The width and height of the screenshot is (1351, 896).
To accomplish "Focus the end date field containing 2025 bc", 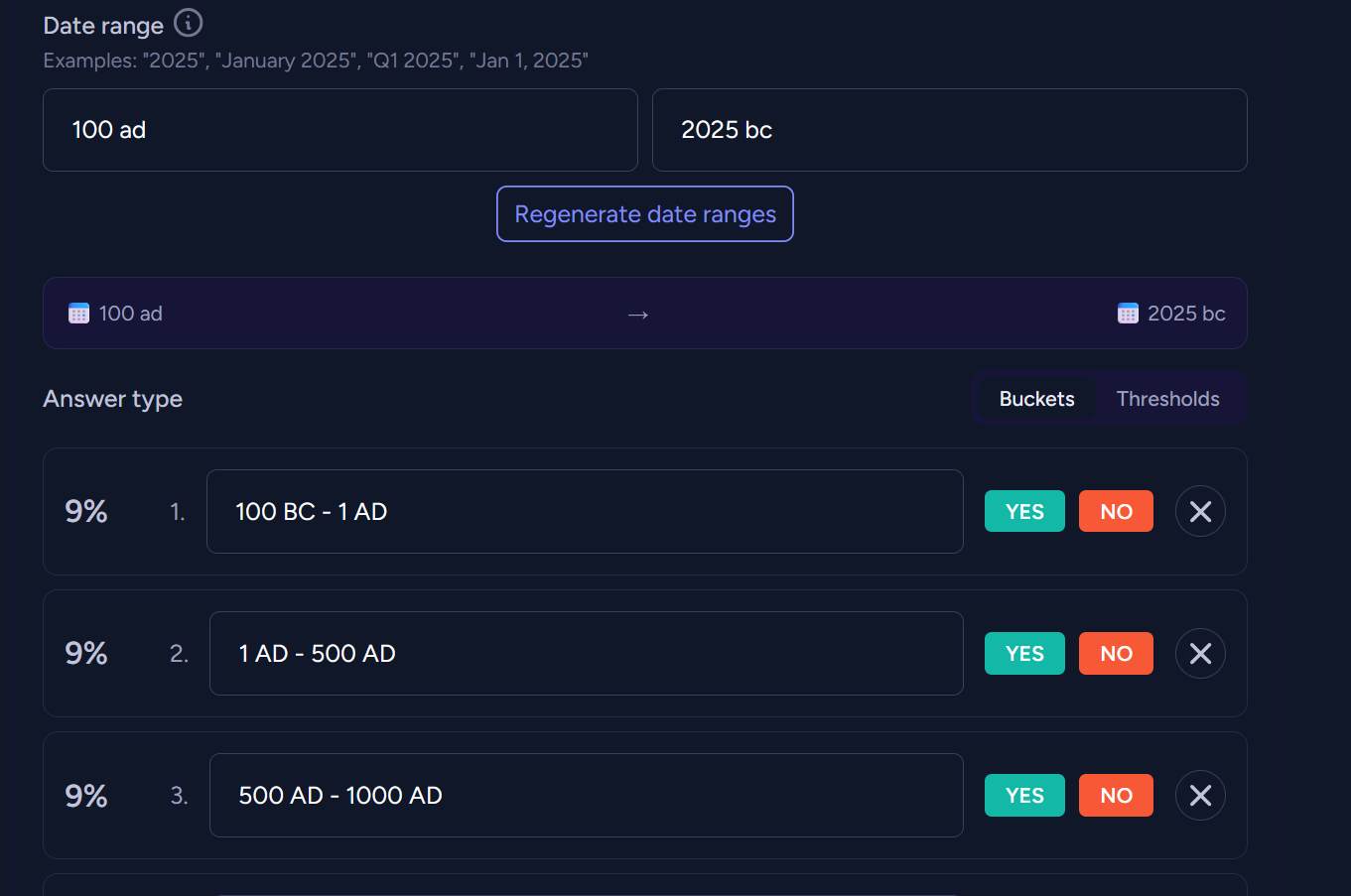I will (x=949, y=130).
